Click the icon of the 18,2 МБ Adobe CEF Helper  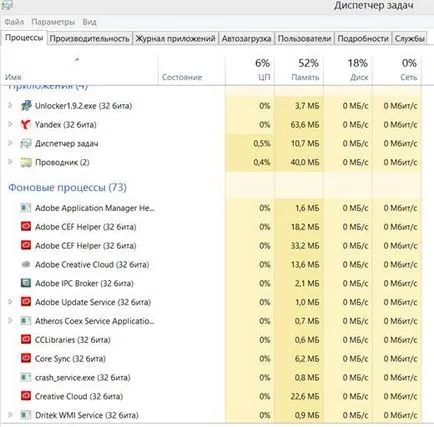26,227
